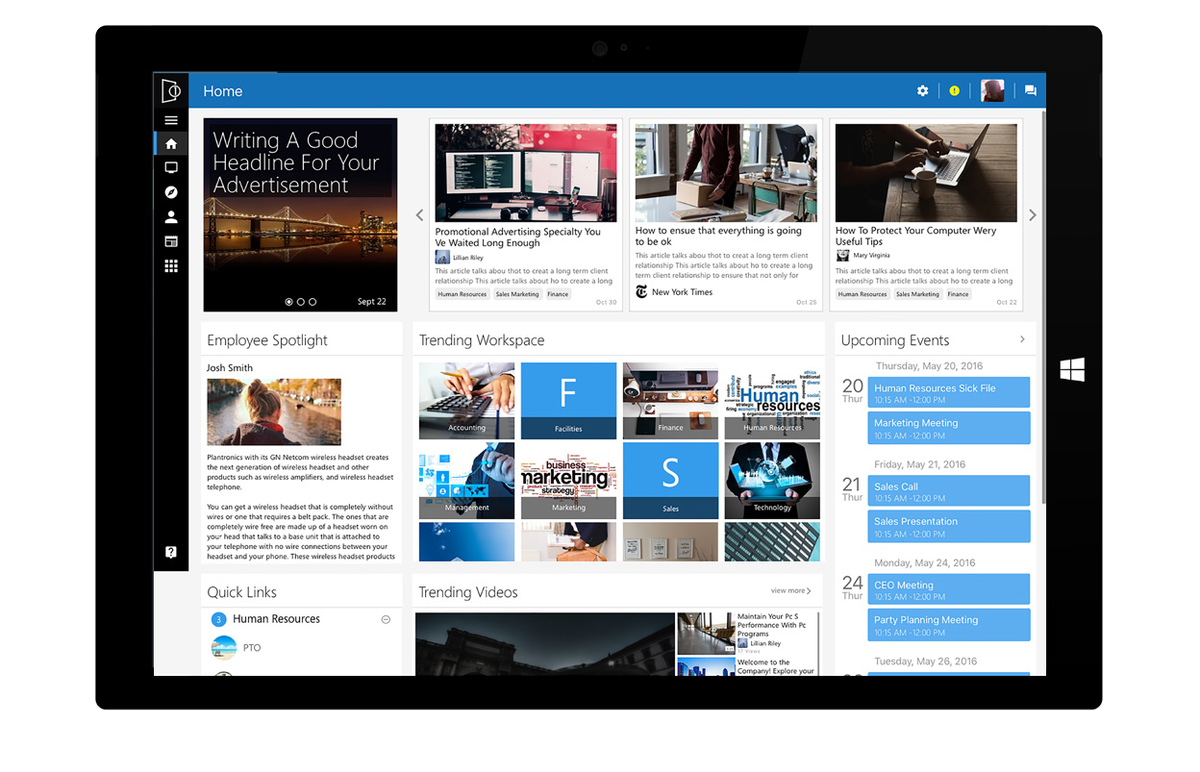Open the hamburger menu in the sidebar

[171, 120]
